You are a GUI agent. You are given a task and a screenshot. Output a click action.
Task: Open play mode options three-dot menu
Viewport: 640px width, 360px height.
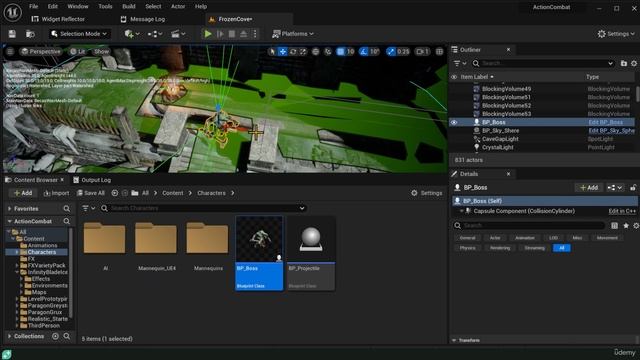[255, 34]
